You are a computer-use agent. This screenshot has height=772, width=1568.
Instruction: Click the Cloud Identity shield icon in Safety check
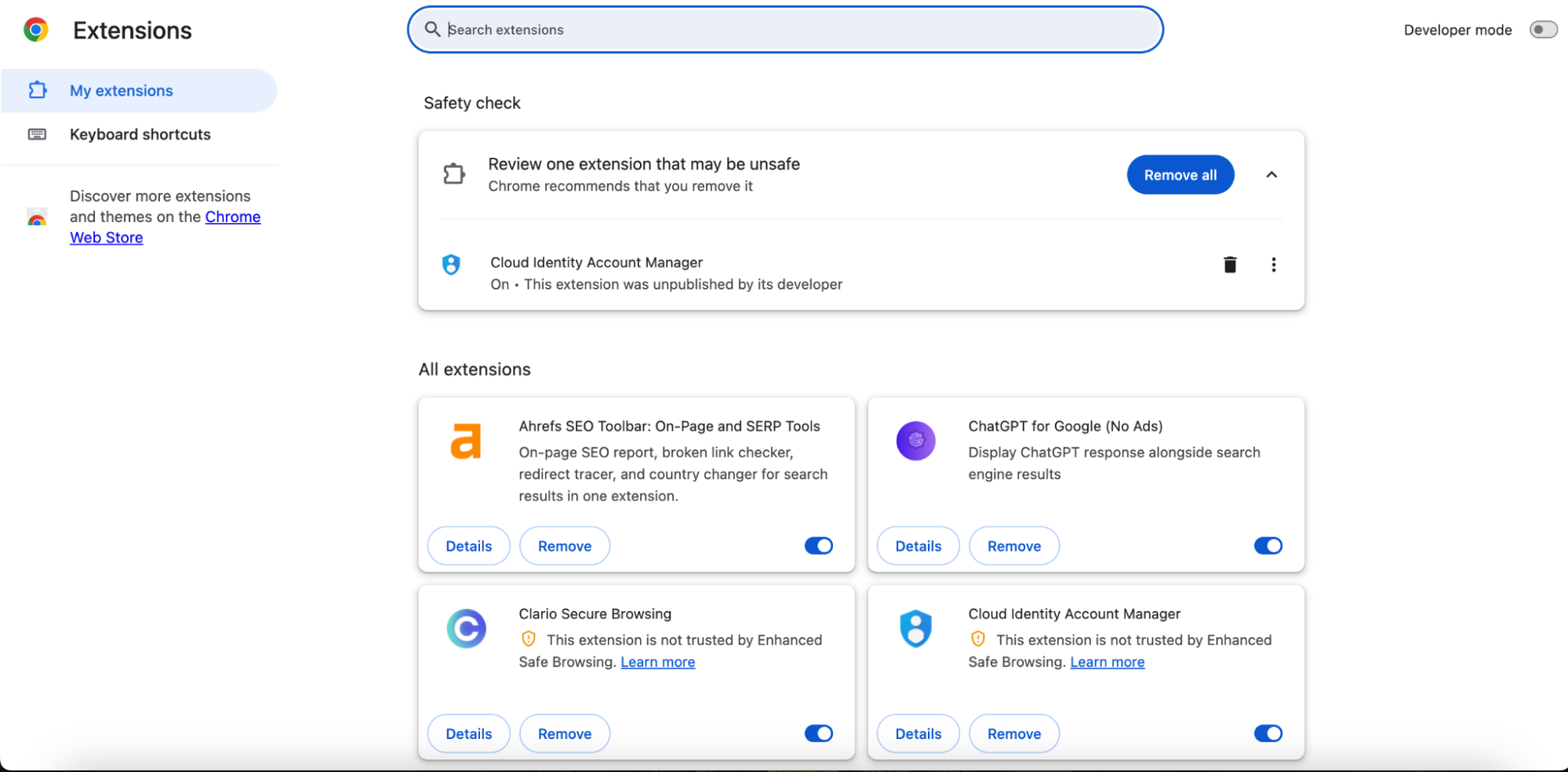click(x=451, y=264)
